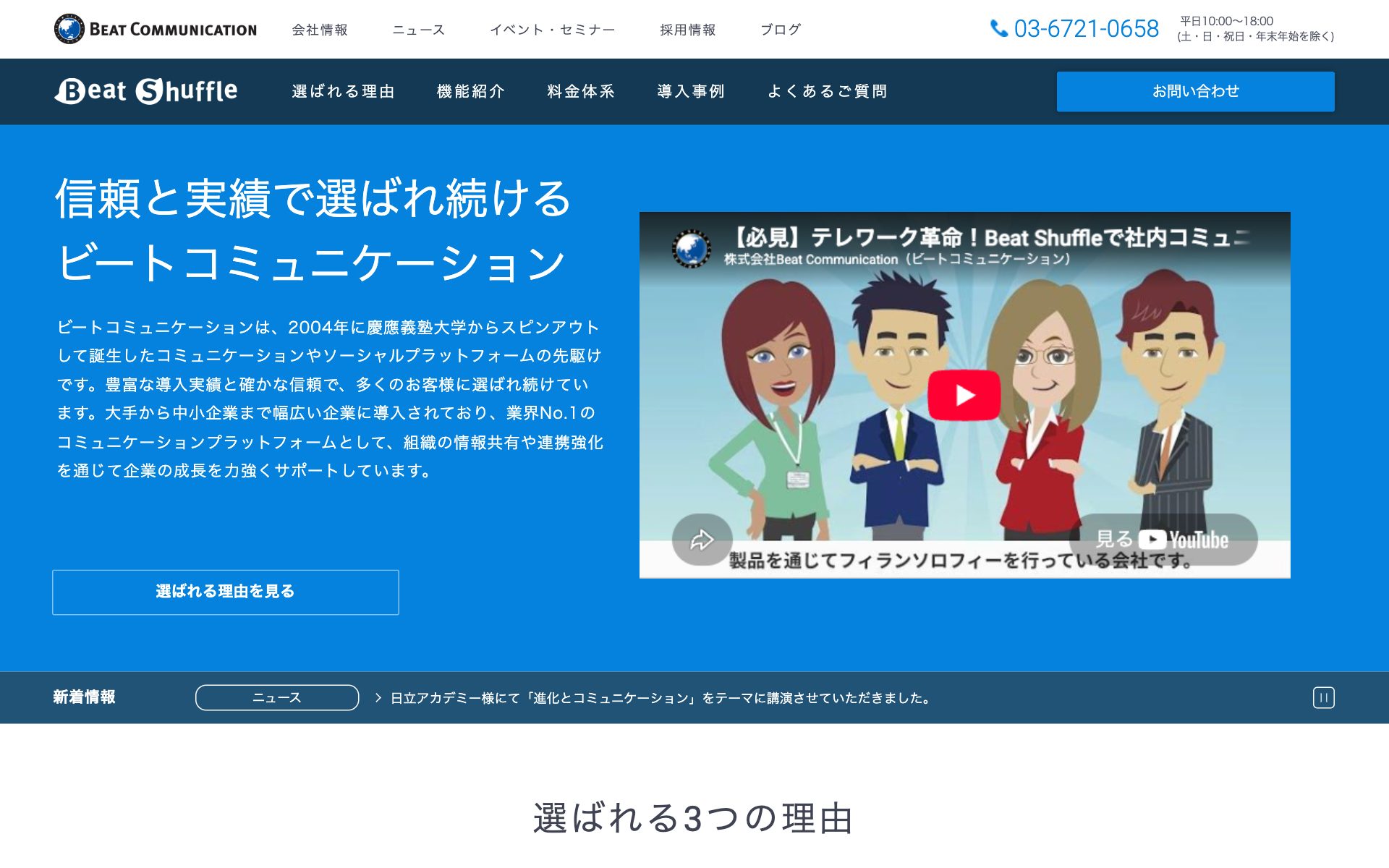Click the ニュース category pill in ticker
Image resolution: width=1389 pixels, height=868 pixels.
click(x=277, y=698)
